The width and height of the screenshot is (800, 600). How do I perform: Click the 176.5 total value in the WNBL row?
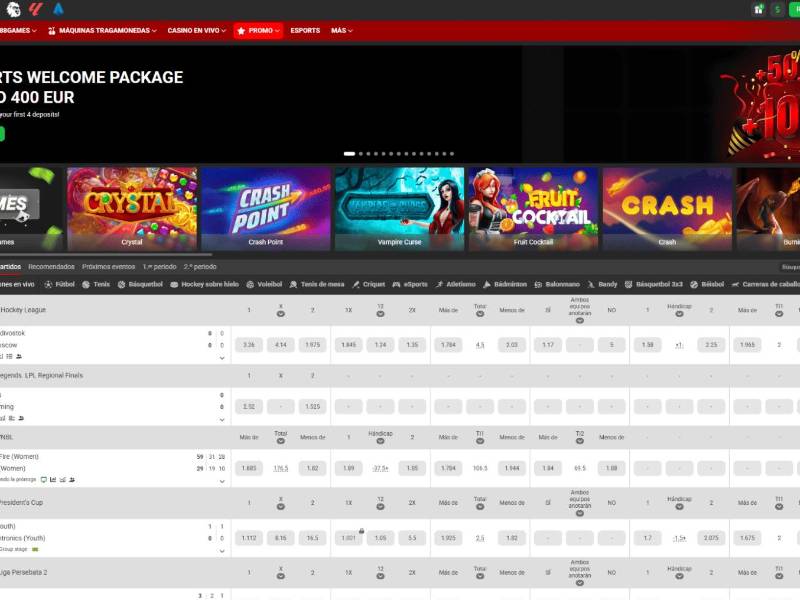coord(281,468)
